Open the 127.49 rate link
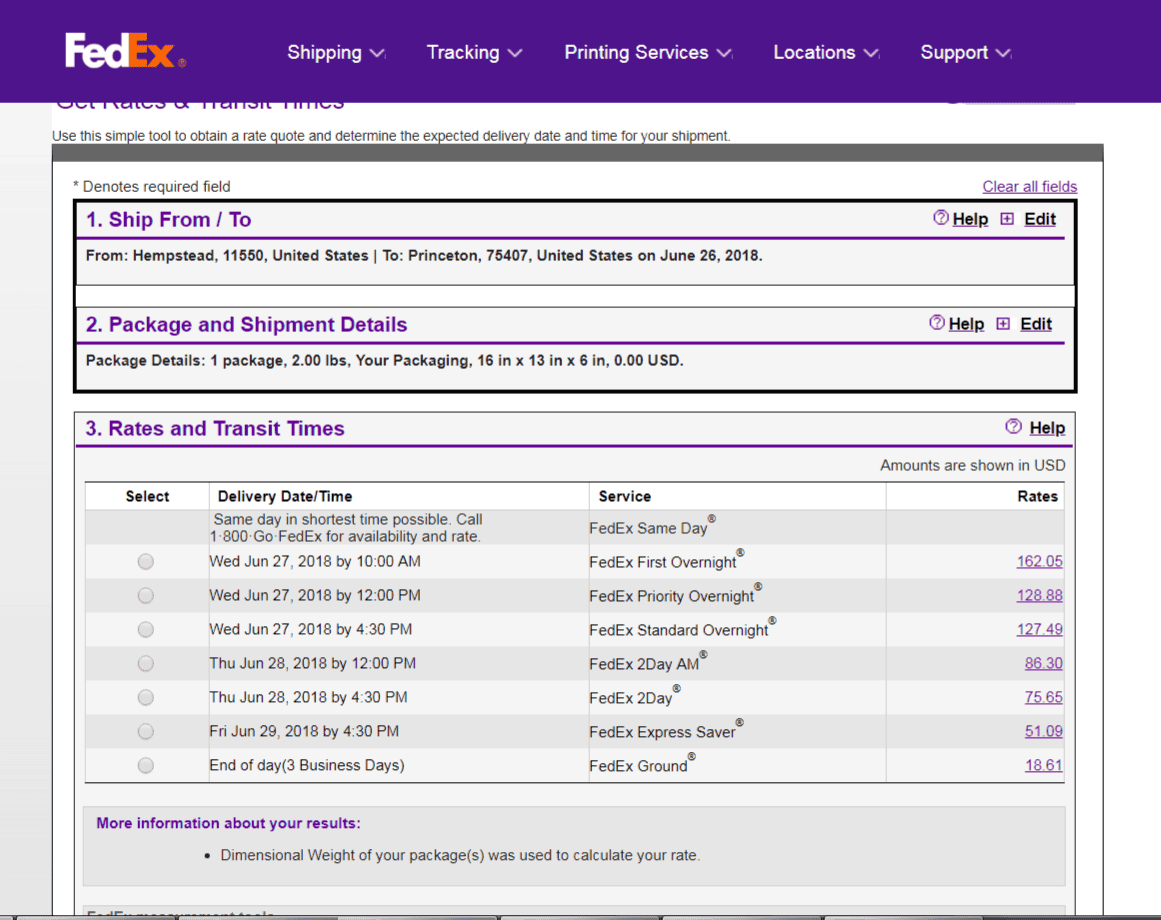This screenshot has width=1161, height=920. [1040, 629]
